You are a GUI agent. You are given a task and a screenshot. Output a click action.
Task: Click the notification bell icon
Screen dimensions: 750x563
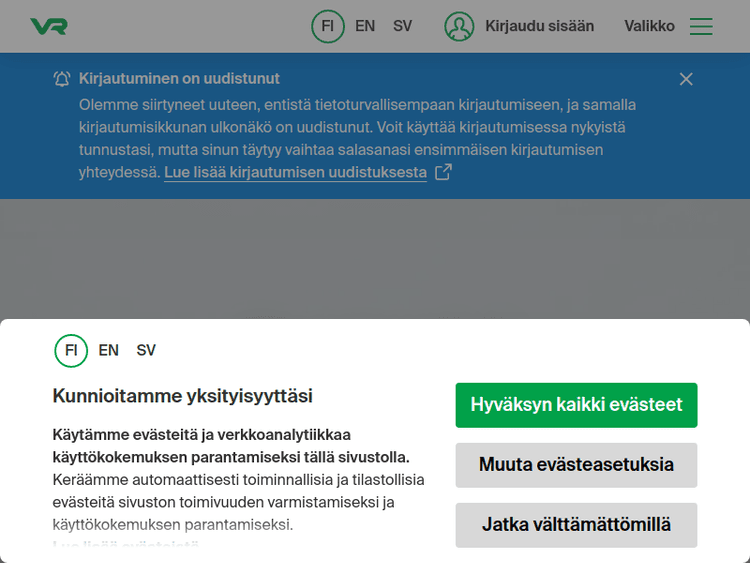pos(62,79)
